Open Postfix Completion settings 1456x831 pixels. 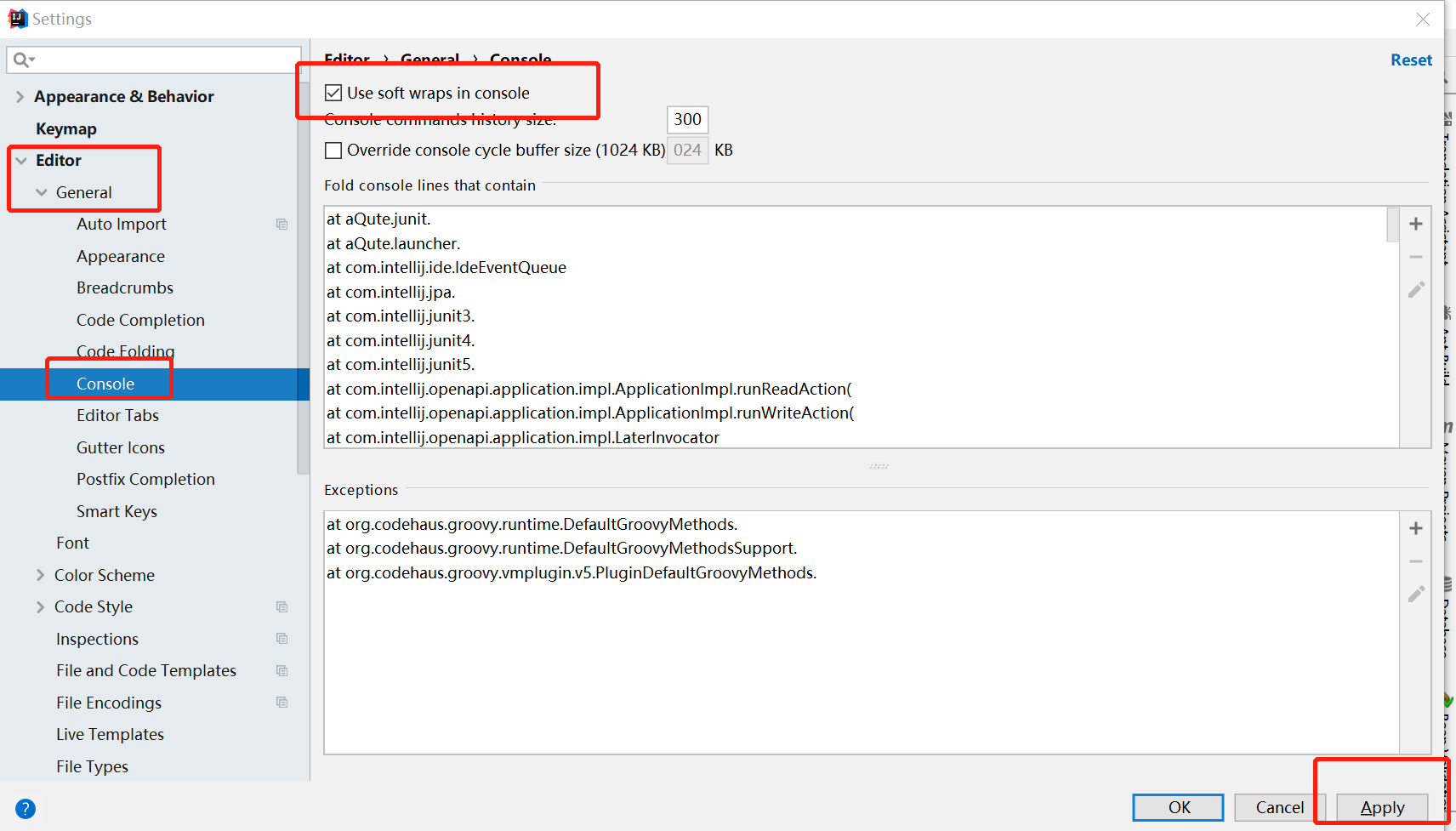click(145, 480)
